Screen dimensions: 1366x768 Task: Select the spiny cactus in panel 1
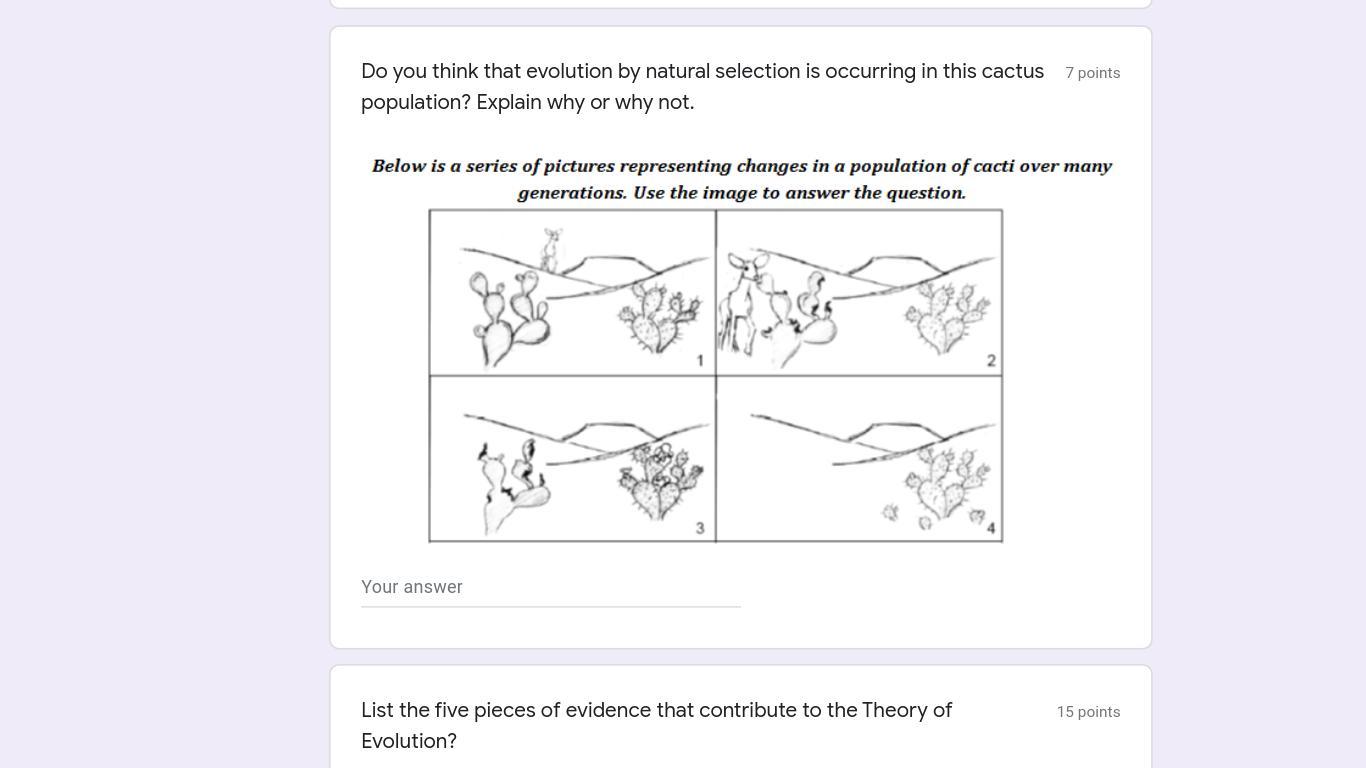click(659, 315)
